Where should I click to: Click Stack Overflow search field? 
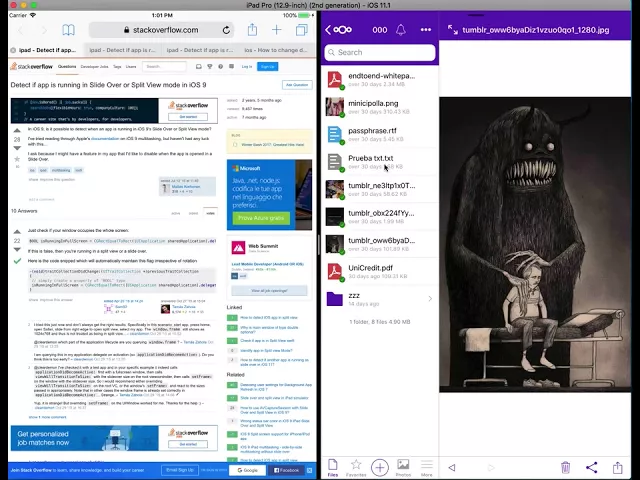pyautogui.click(x=164, y=66)
